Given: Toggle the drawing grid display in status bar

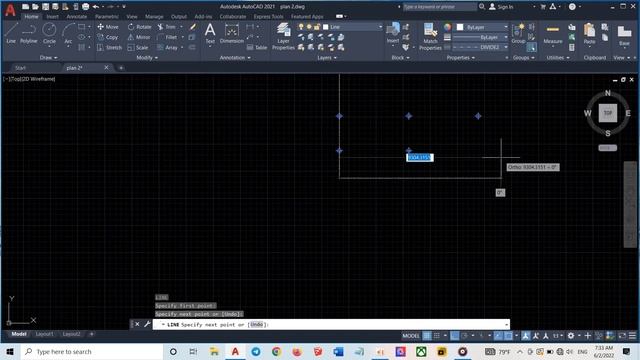Looking at the screenshot, I should click(x=427, y=336).
